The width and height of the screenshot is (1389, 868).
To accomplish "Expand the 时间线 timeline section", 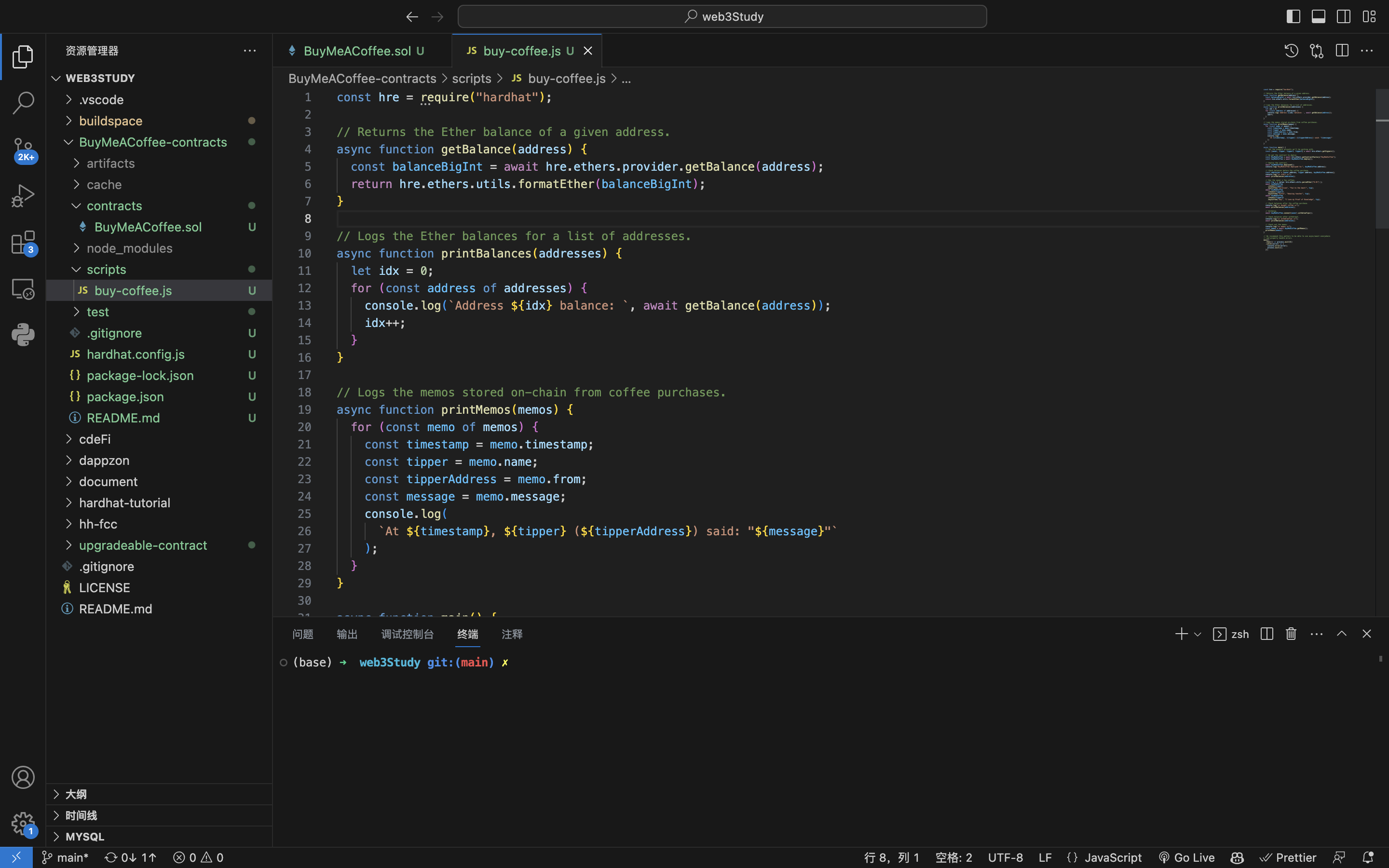I will (x=159, y=816).
